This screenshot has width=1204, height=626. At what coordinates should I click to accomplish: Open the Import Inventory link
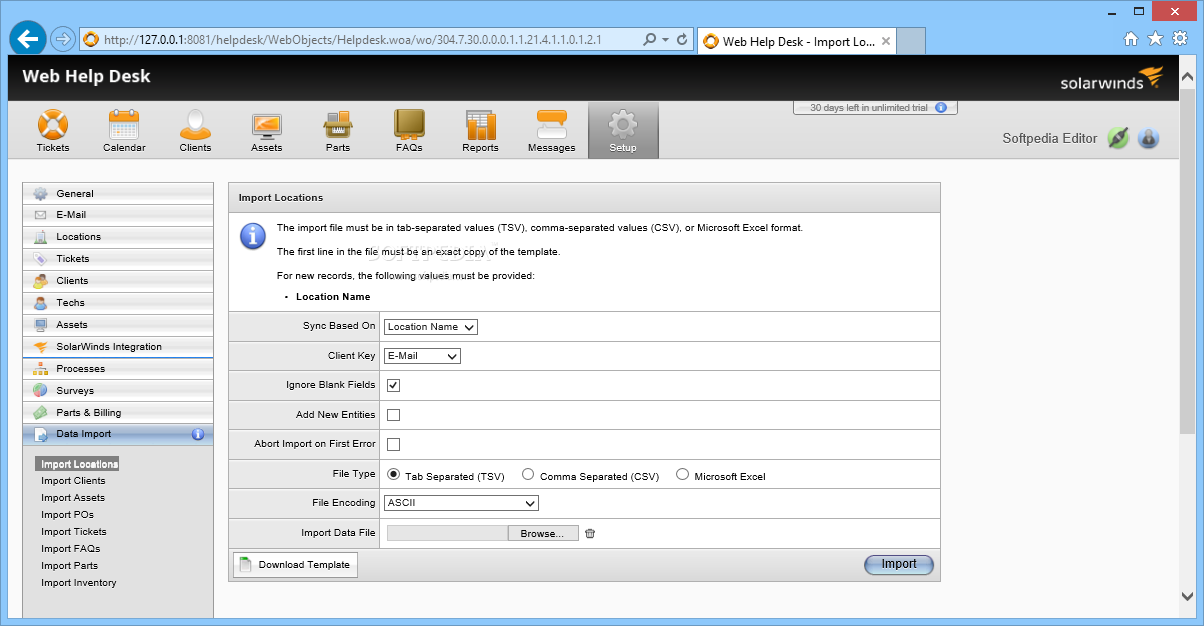tap(79, 583)
